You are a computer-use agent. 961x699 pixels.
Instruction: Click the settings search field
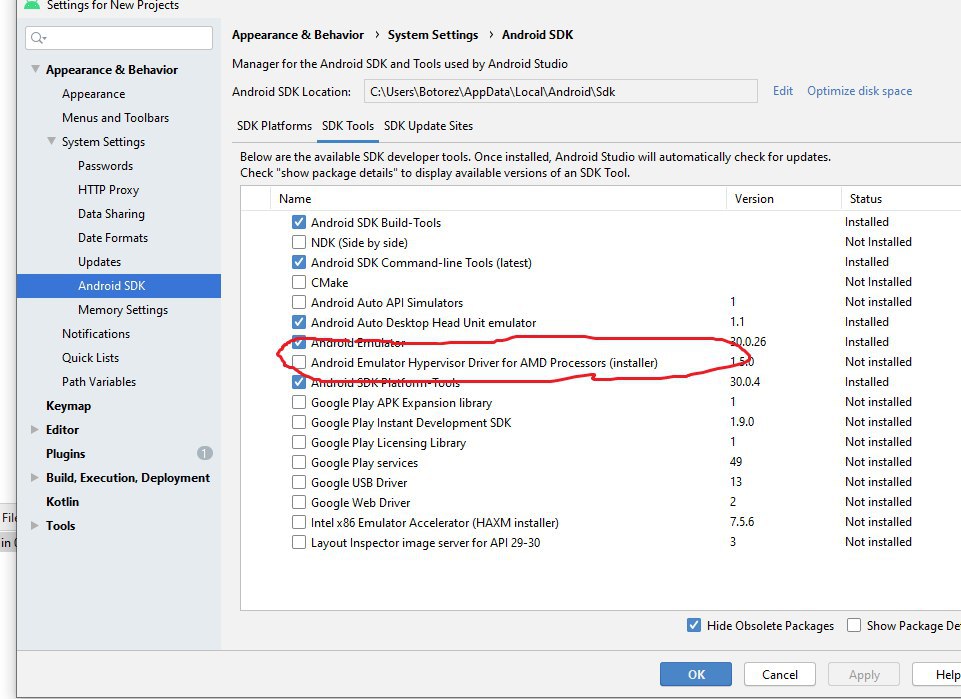point(119,38)
